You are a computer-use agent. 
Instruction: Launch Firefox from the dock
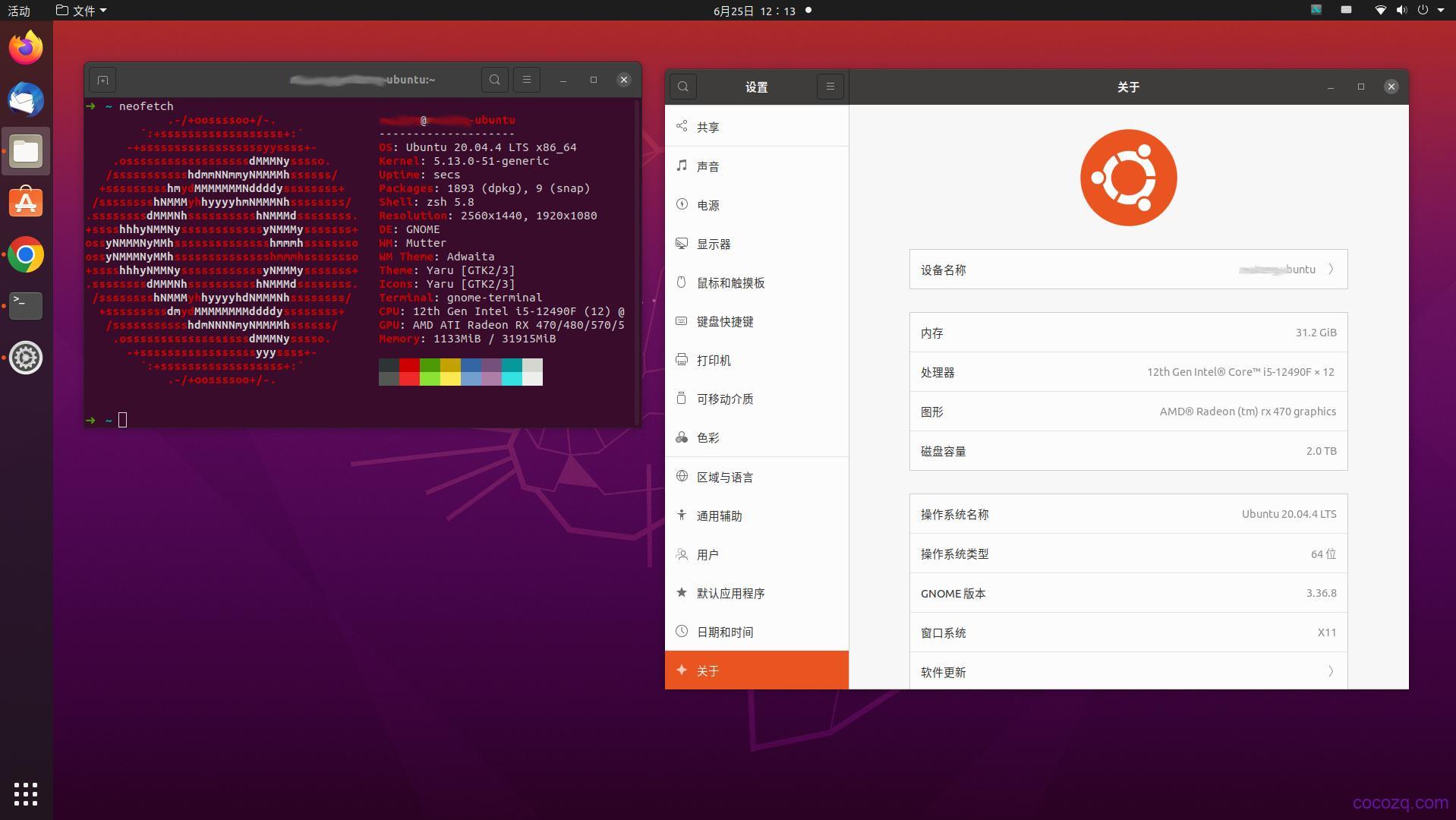coord(25,47)
